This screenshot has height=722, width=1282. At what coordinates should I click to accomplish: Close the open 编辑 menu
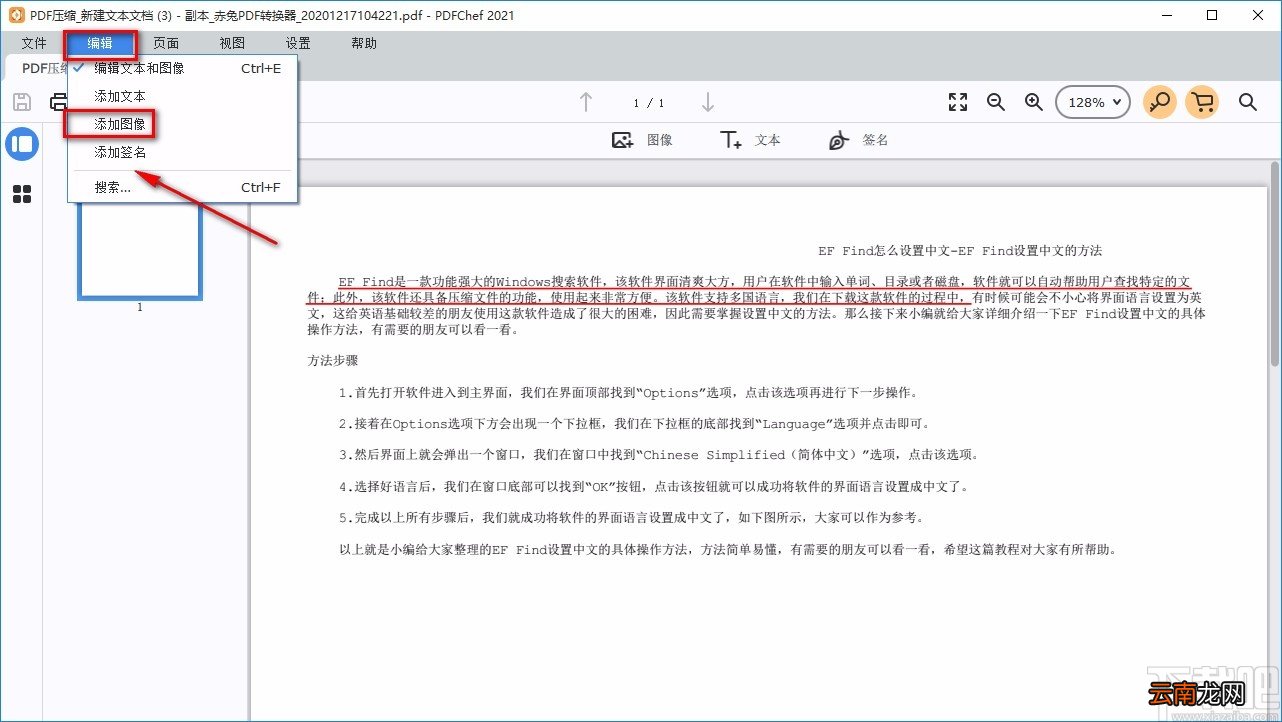(x=100, y=43)
